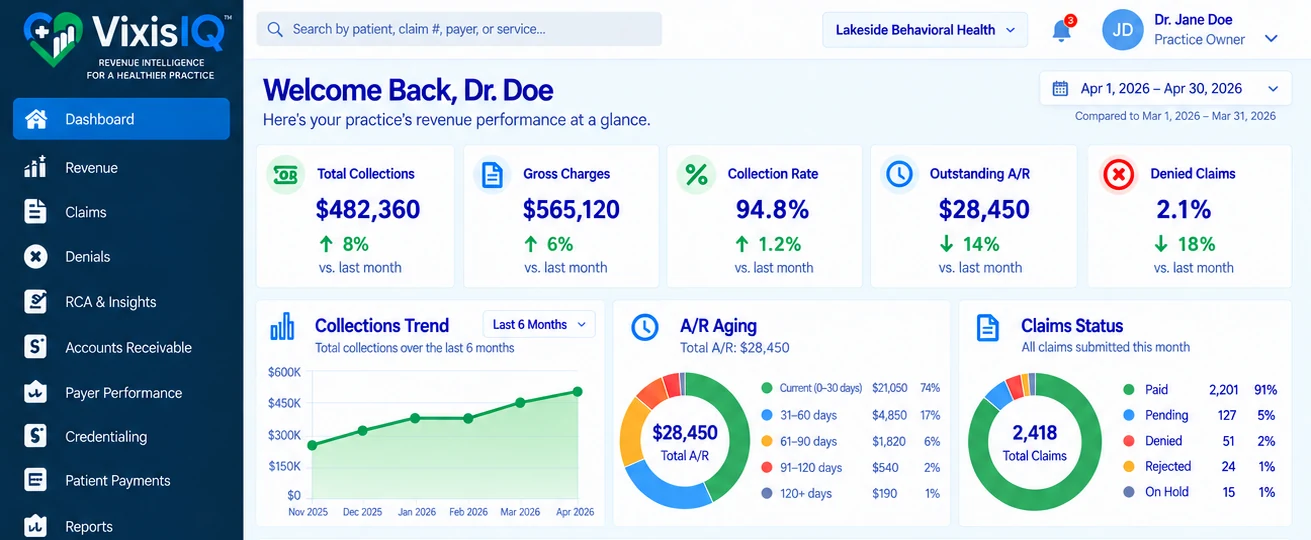1311x540 pixels.
Task: Click the 94.8% Collection Rate value
Action: coord(772,209)
